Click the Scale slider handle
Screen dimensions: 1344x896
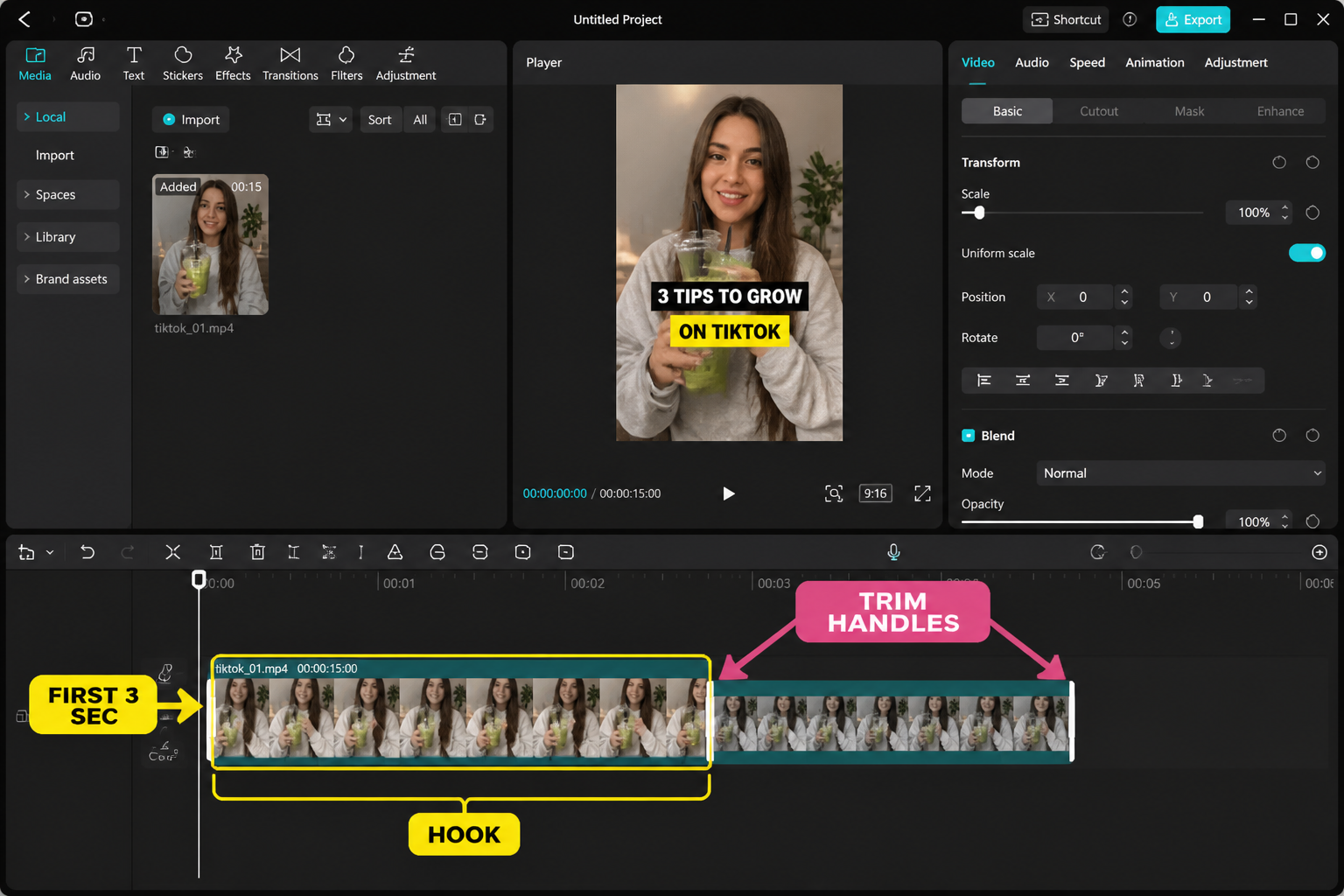(x=979, y=213)
